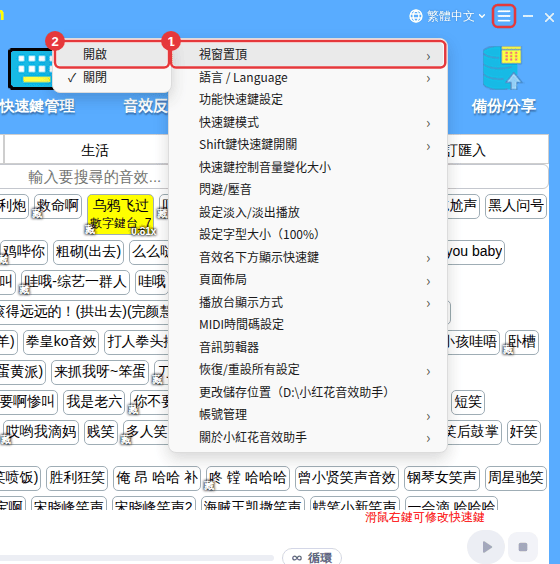Image resolution: width=560 pixels, height=564 pixels.
Task: Expand 關於小紅花音效助手 submenu
Action: (308, 437)
